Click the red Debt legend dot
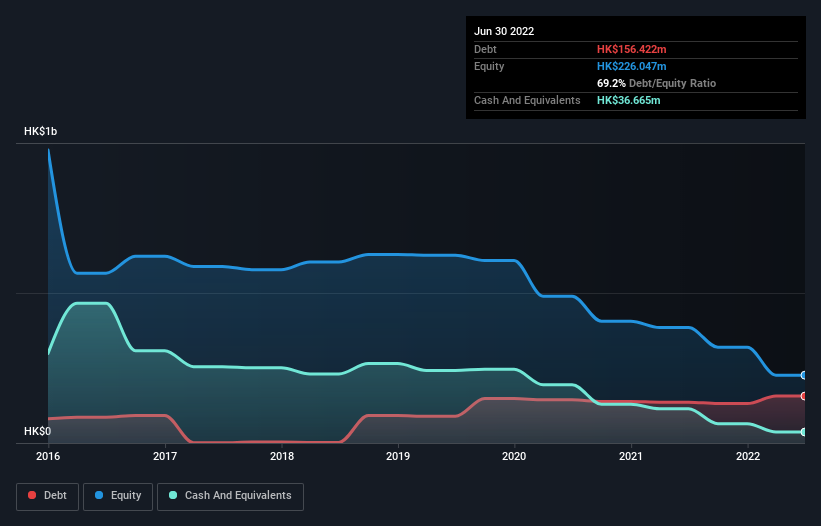This screenshot has height=526, width=821. (x=32, y=495)
